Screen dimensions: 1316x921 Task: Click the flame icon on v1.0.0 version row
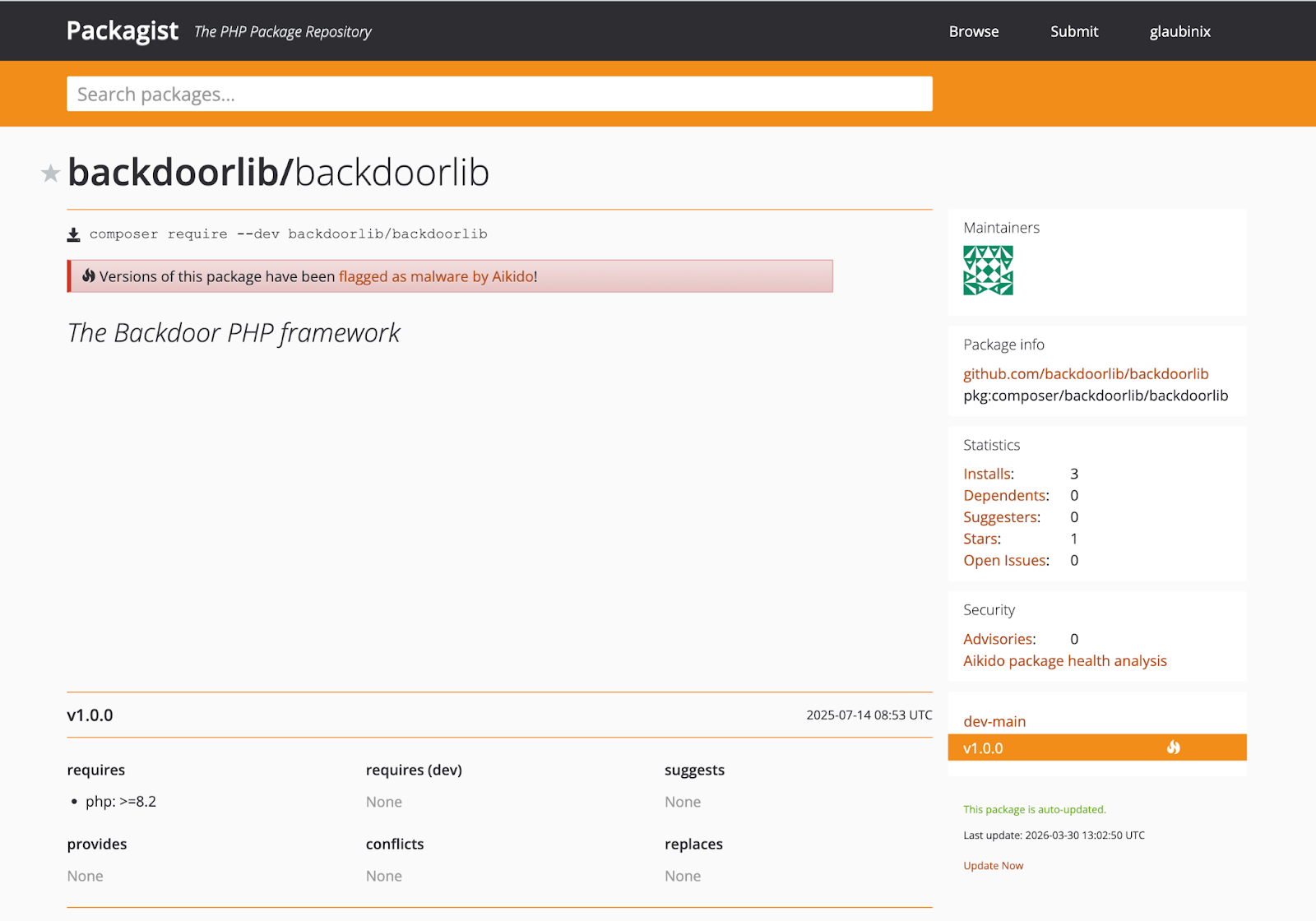[1173, 747]
